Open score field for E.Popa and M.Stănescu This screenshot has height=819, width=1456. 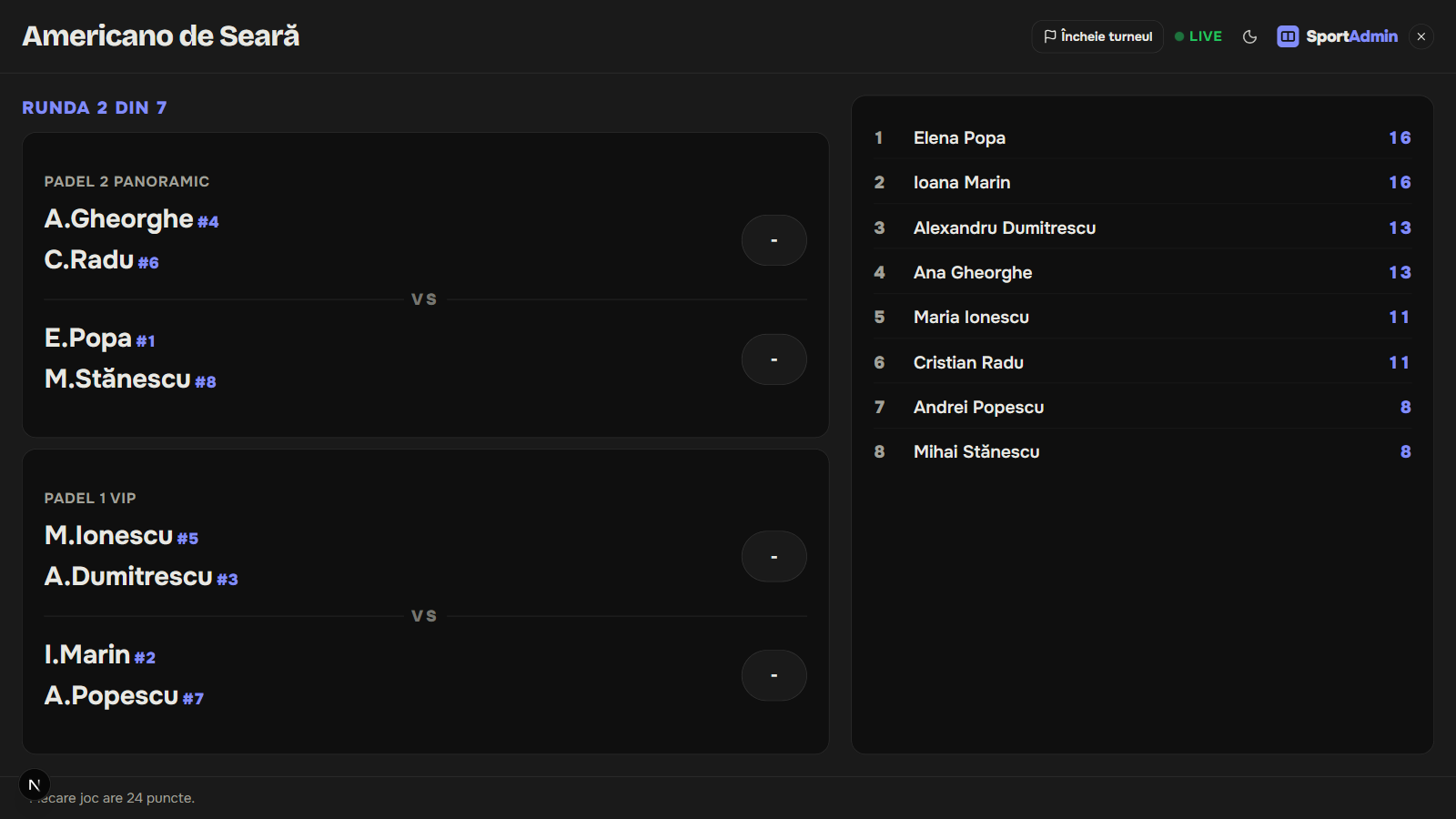(773, 359)
